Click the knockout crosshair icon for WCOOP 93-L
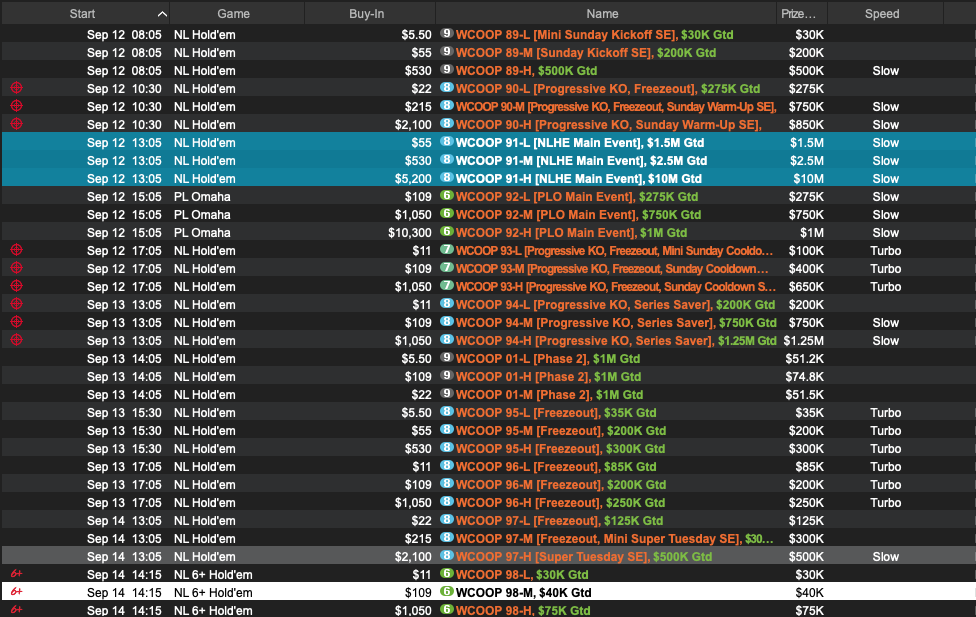This screenshot has width=976, height=617. (x=17, y=250)
